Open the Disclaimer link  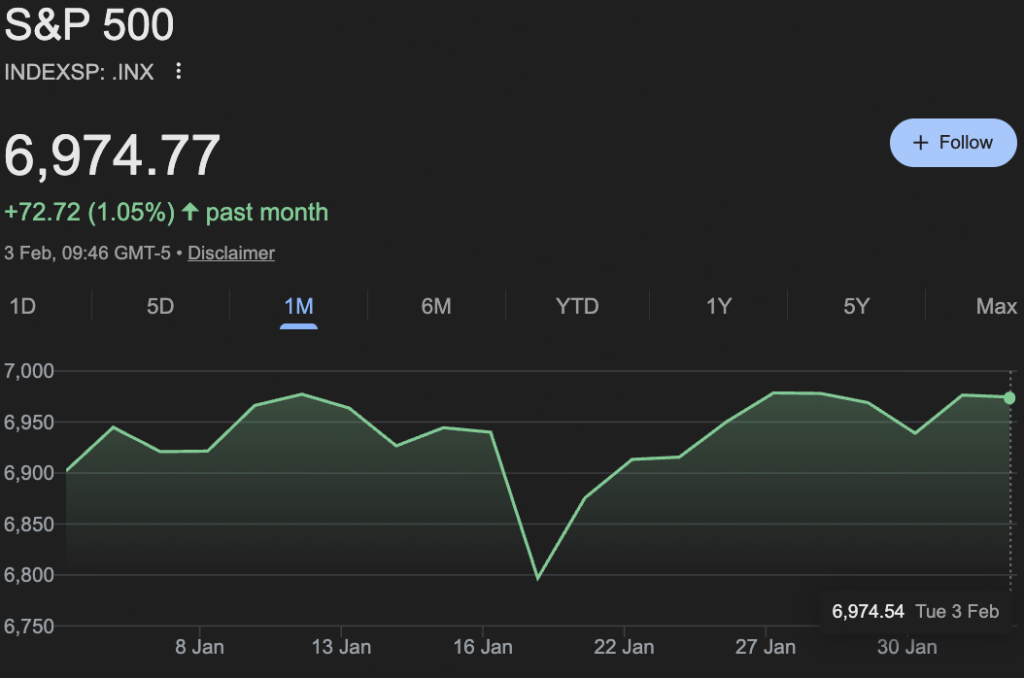click(x=231, y=253)
